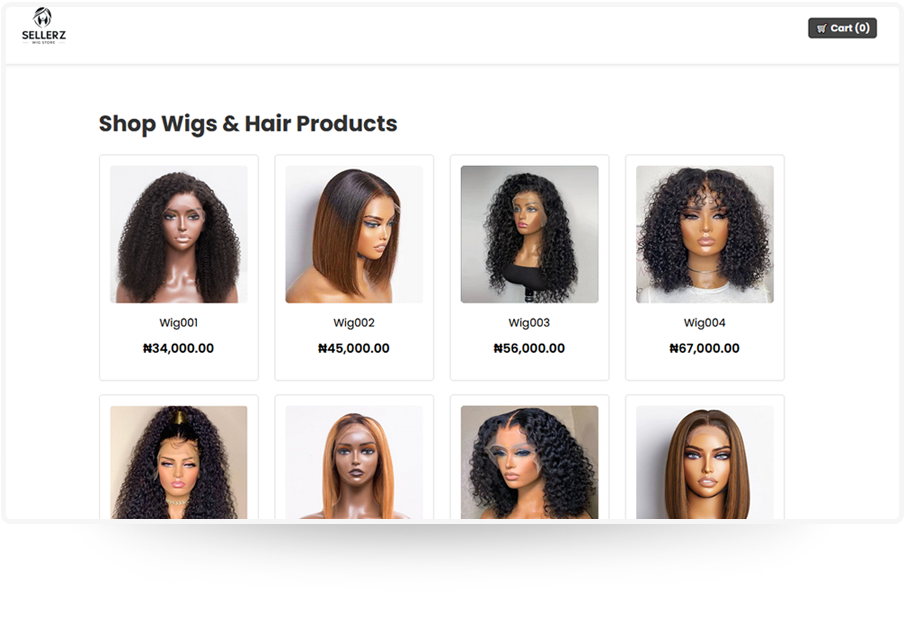Open the Wig004 product image

(704, 234)
